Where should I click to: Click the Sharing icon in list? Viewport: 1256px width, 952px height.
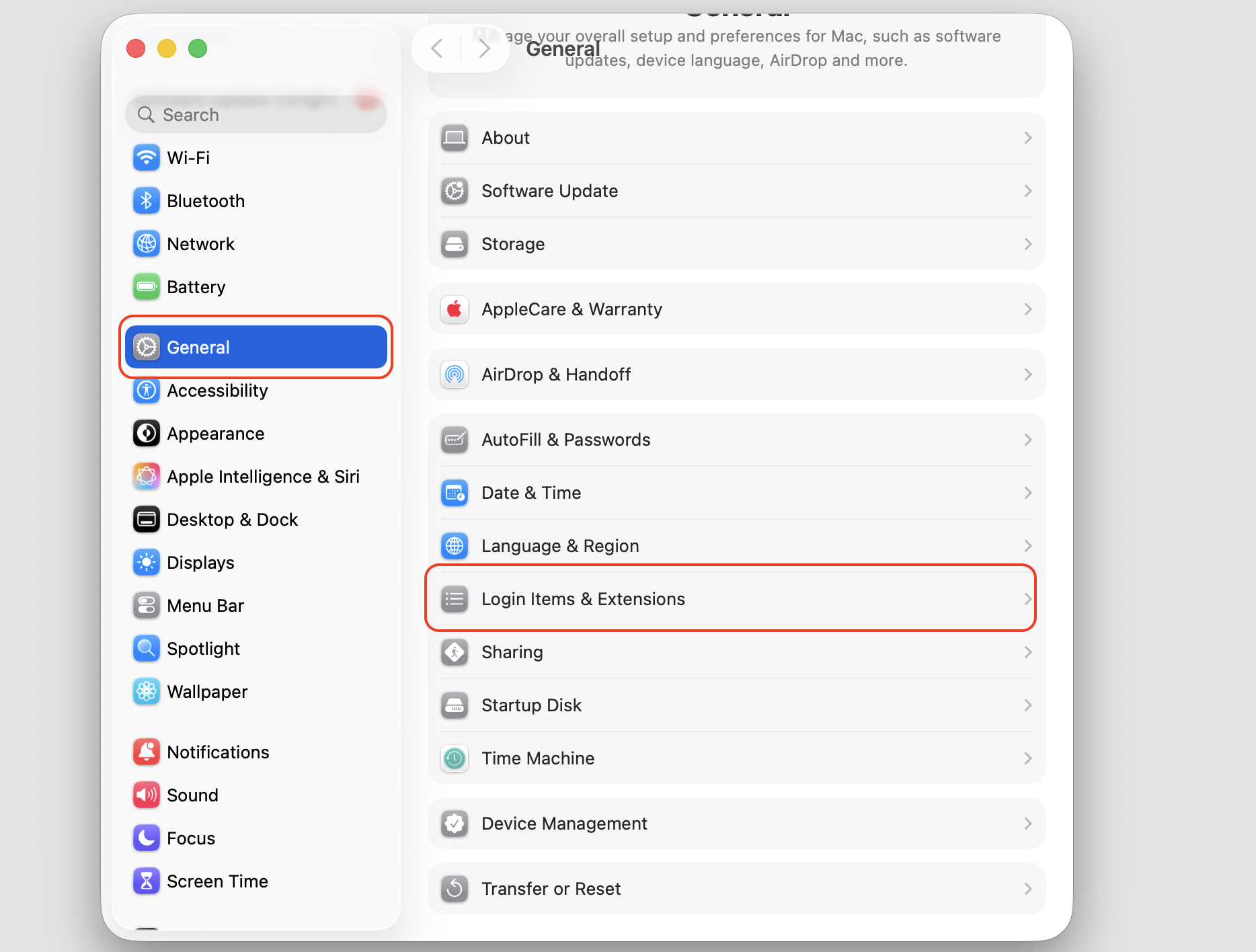[455, 652]
